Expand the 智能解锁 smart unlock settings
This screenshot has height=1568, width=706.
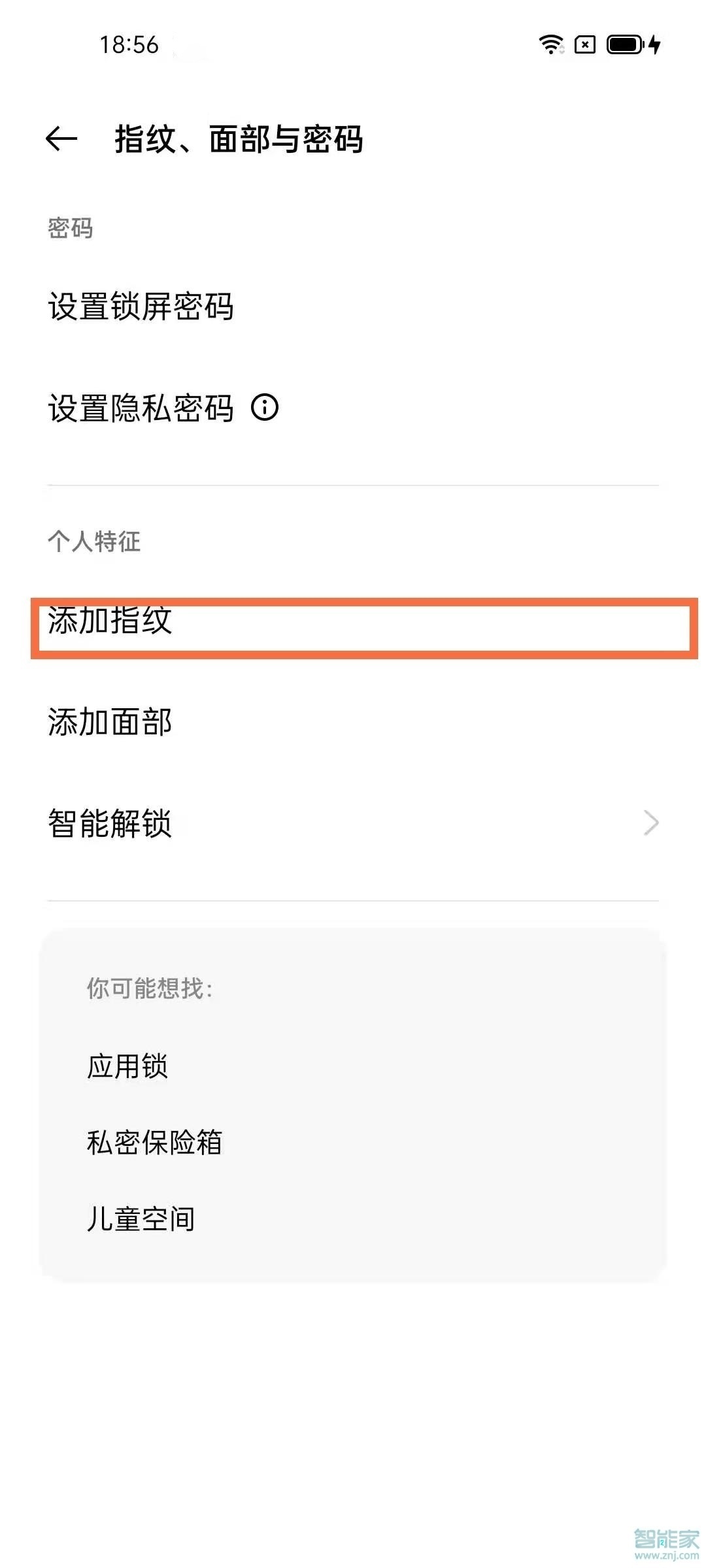(111, 825)
